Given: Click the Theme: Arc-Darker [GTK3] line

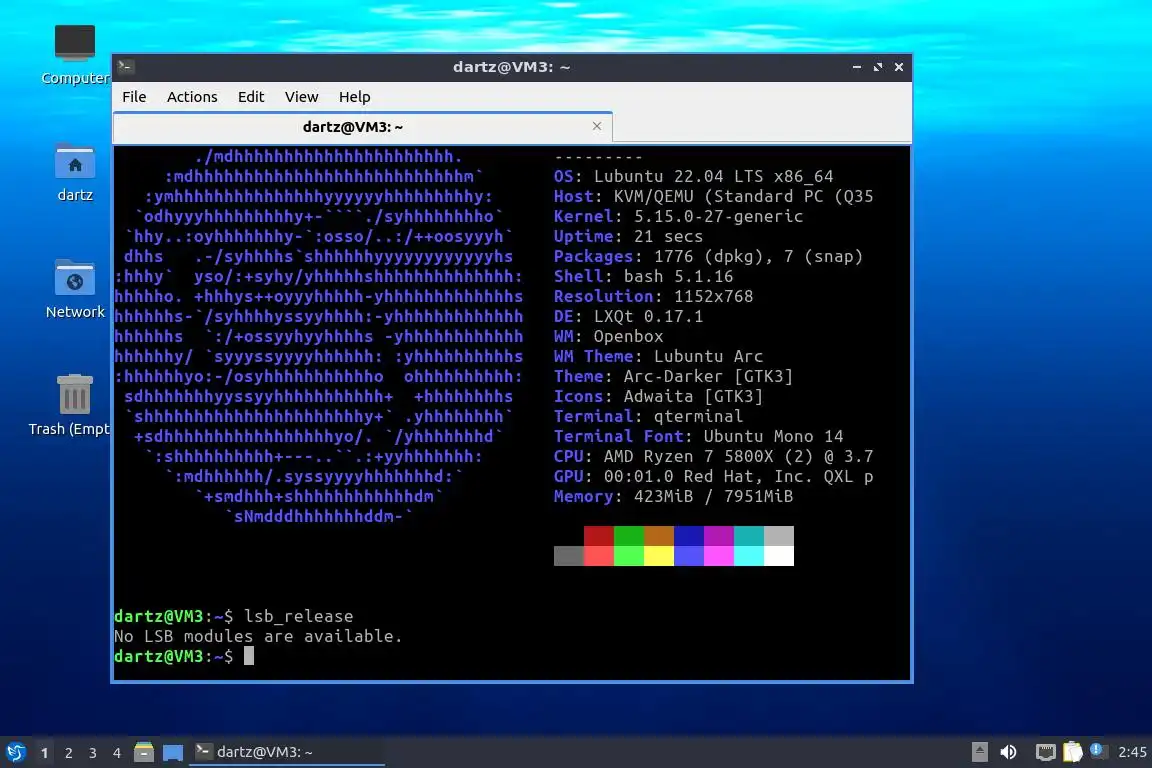Looking at the screenshot, I should pyautogui.click(x=673, y=376).
